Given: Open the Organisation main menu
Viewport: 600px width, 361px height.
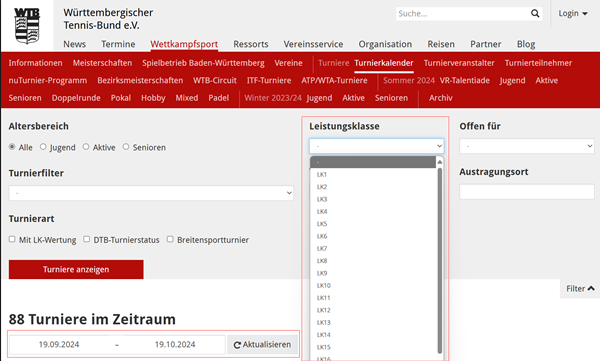Looking at the screenshot, I should [x=385, y=44].
